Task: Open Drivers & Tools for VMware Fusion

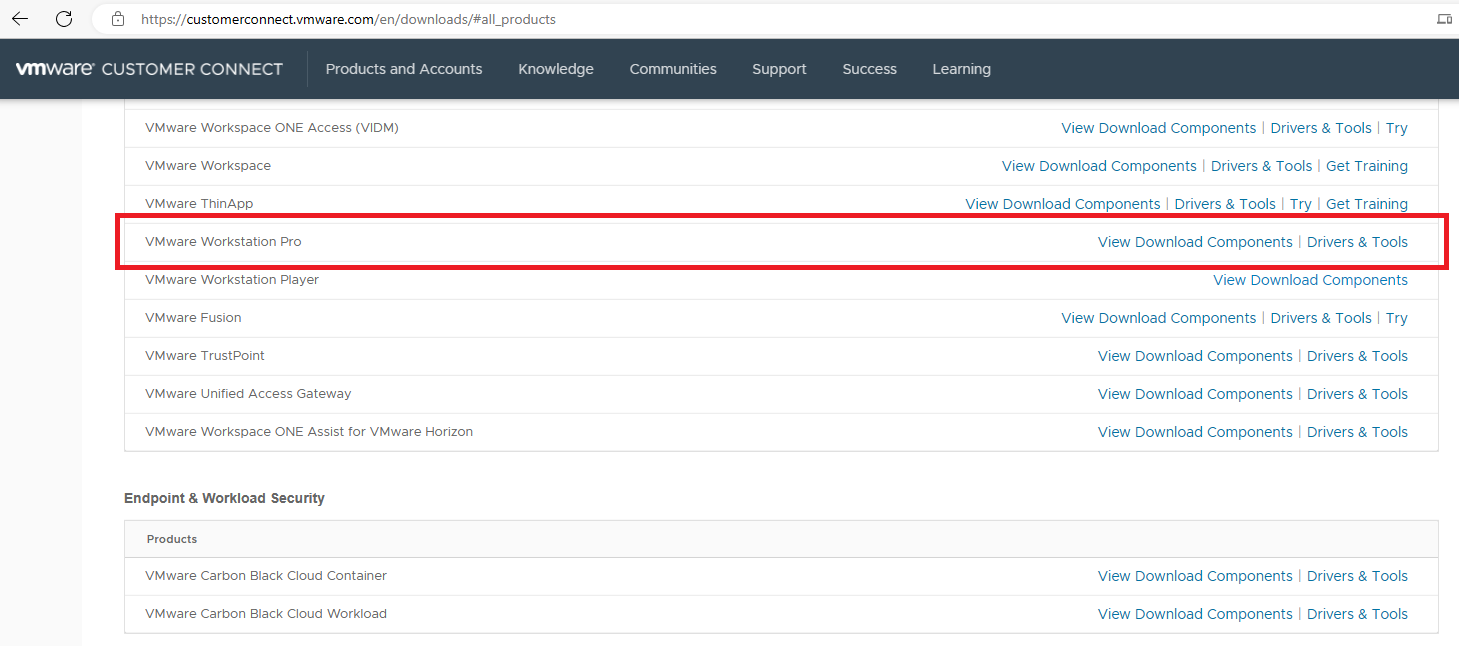Action: coord(1321,318)
